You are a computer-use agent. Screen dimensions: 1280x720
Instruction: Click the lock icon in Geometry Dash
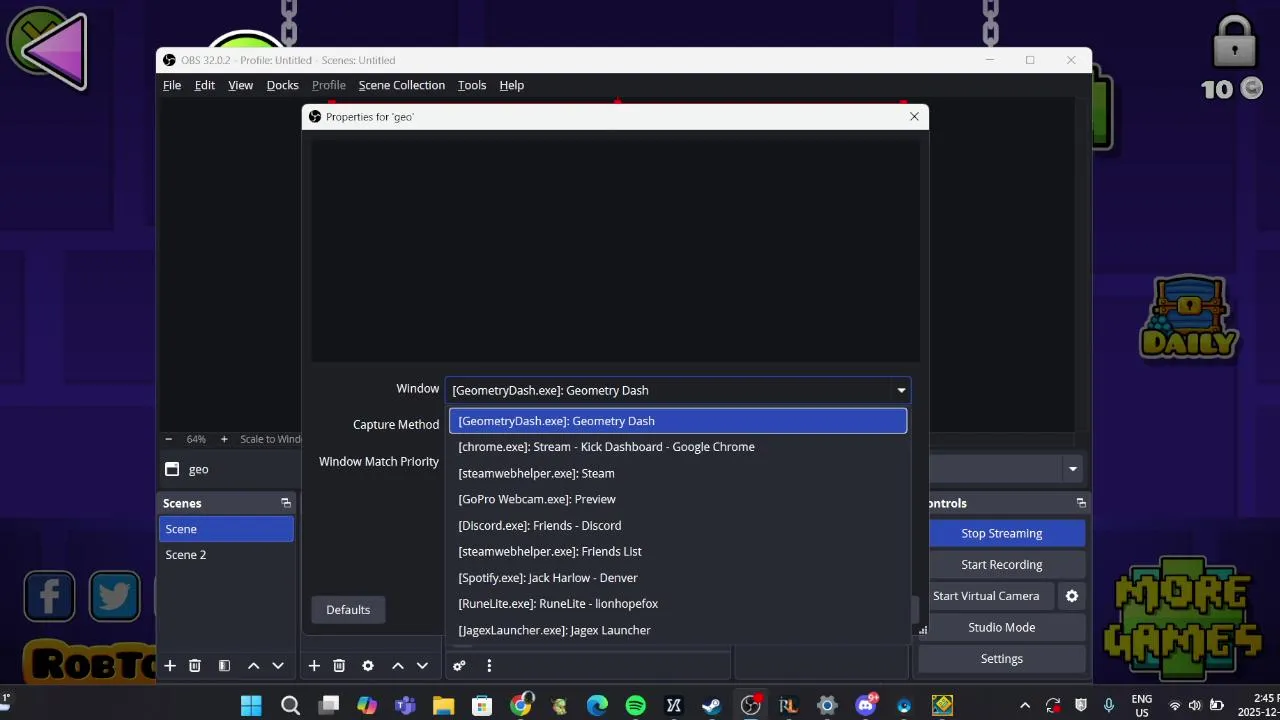[1235, 43]
